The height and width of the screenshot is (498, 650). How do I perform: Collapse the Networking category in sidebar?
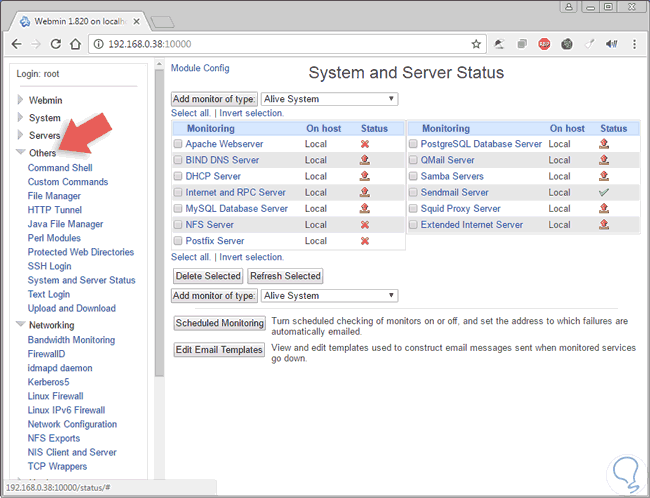coord(21,324)
